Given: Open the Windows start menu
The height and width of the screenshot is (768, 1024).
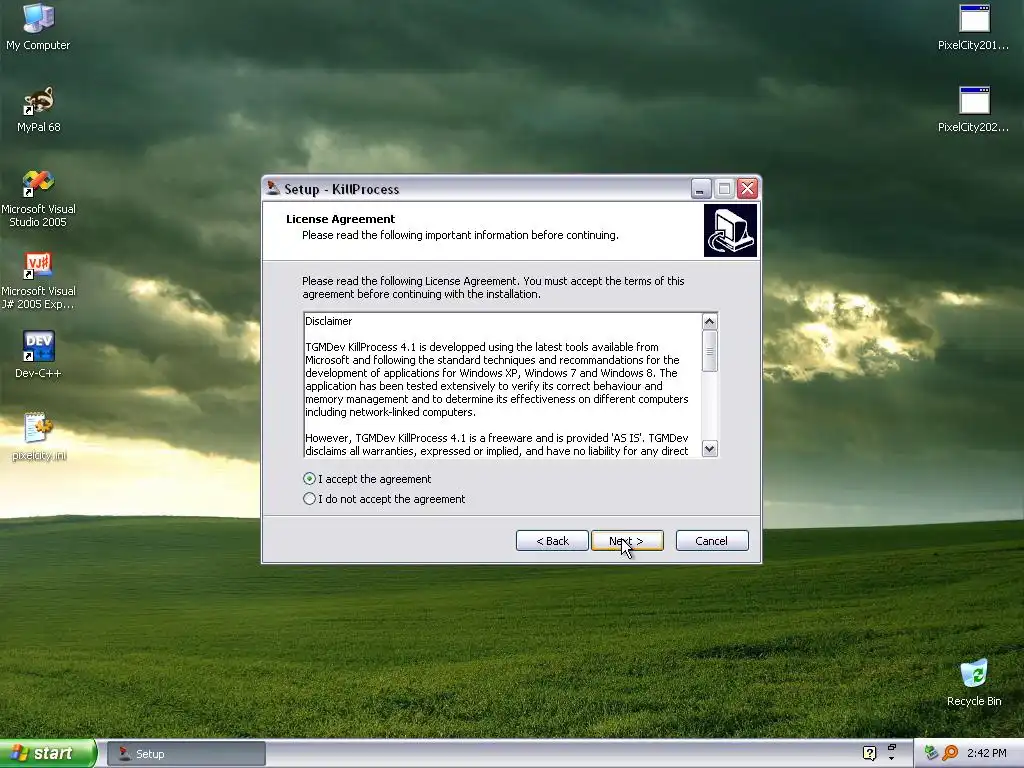Looking at the screenshot, I should coord(47,753).
